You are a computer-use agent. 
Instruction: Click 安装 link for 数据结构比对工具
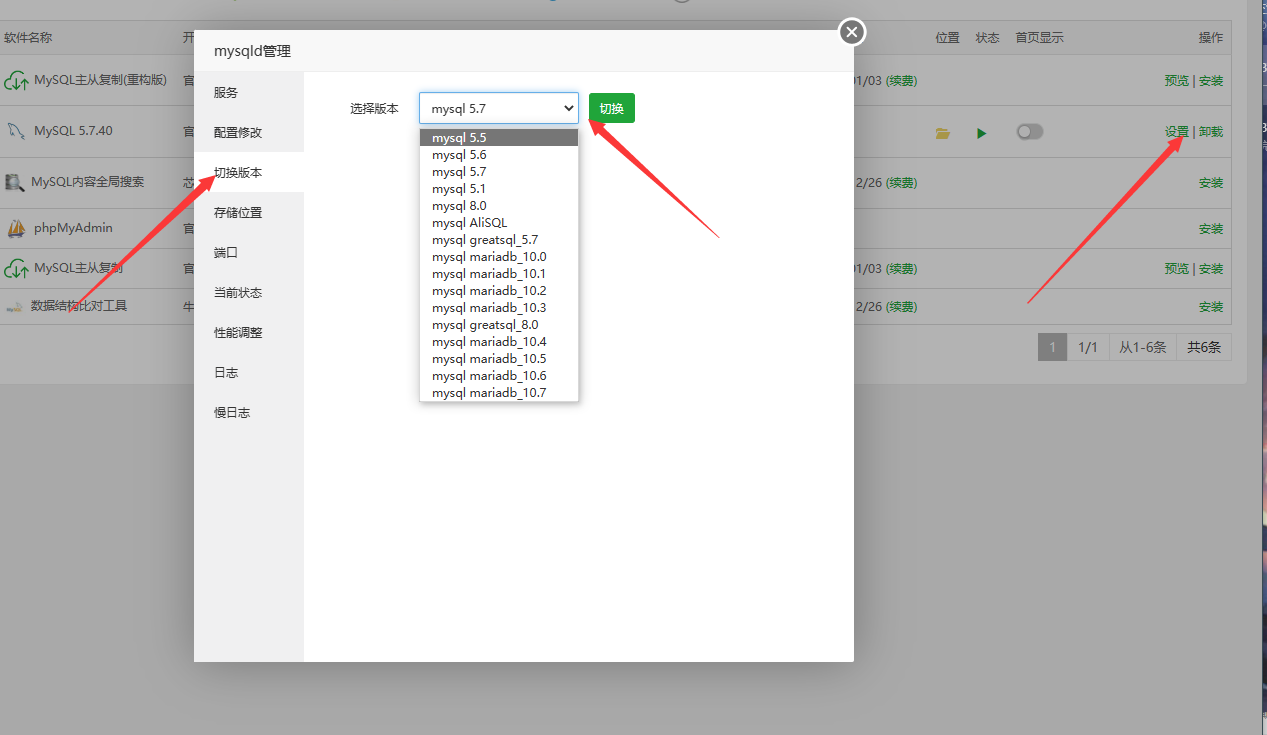click(1211, 307)
